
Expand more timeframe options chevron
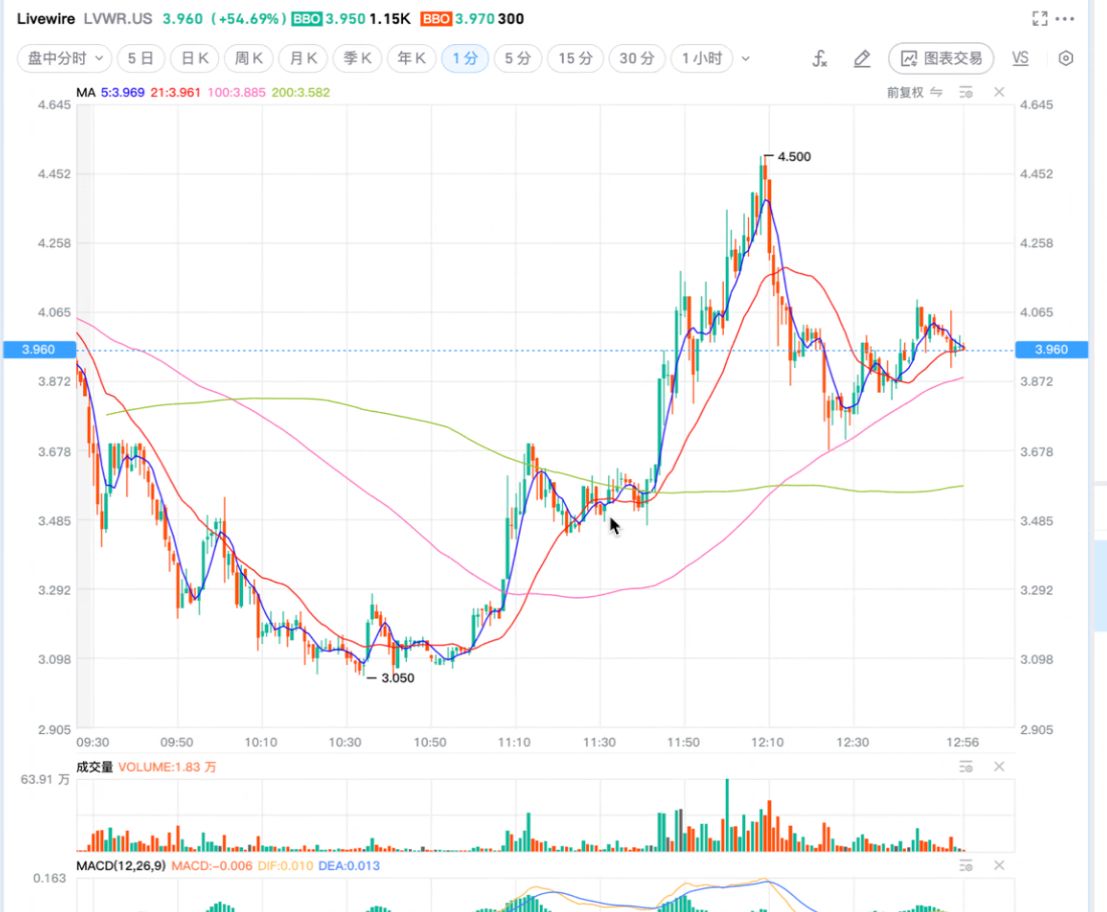coord(746,59)
